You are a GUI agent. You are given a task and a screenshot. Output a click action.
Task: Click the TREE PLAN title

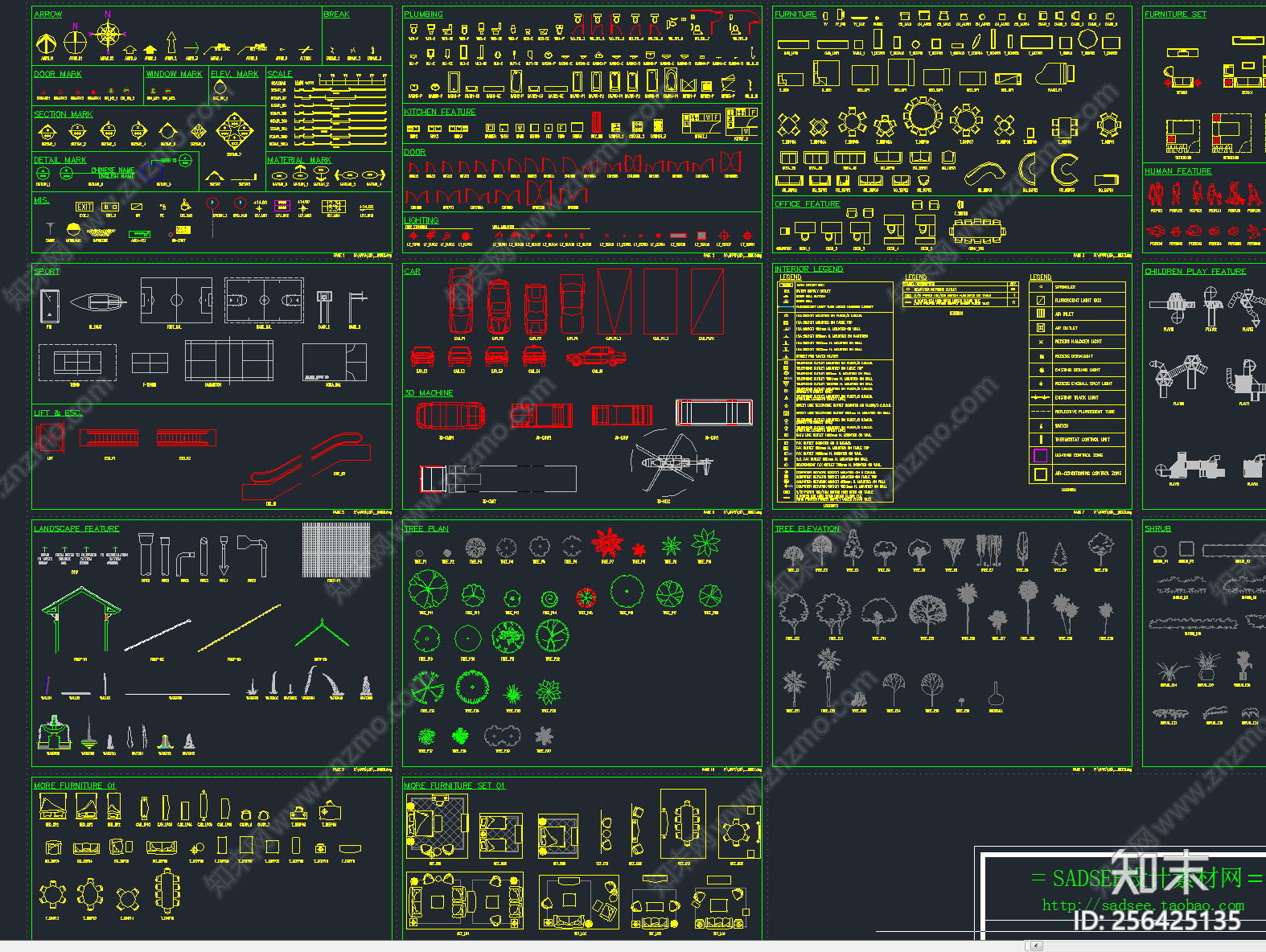click(x=426, y=528)
